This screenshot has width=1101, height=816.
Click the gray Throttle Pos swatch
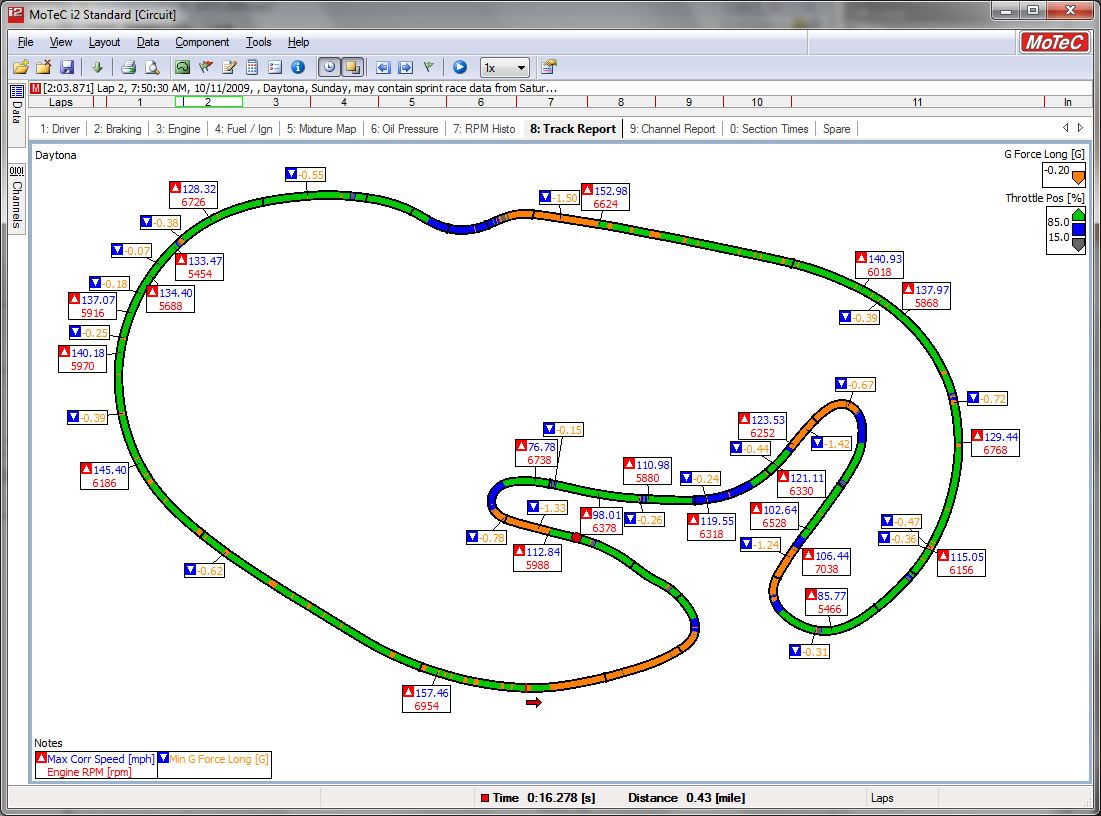1079,244
